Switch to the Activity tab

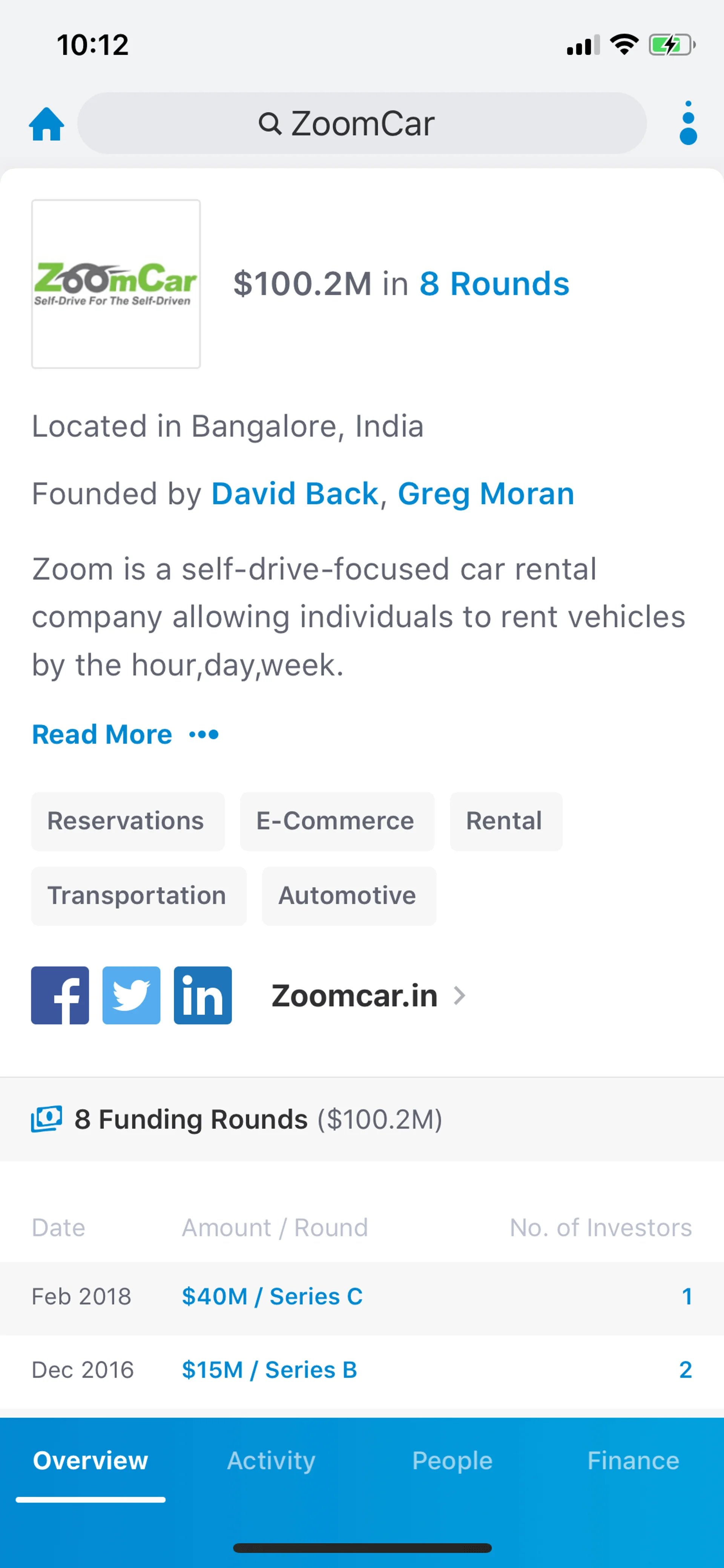271,1460
